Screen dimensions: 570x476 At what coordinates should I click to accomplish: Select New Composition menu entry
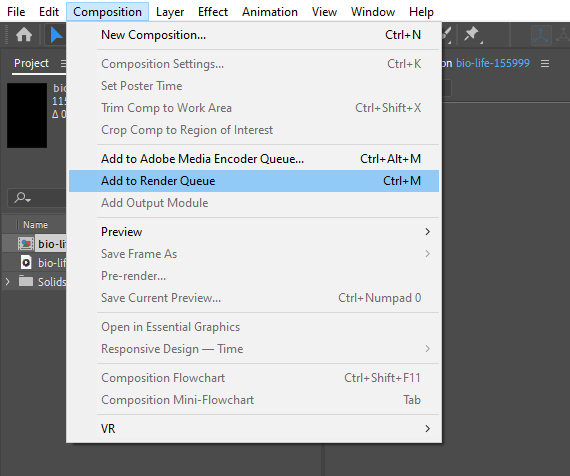pyautogui.click(x=254, y=35)
